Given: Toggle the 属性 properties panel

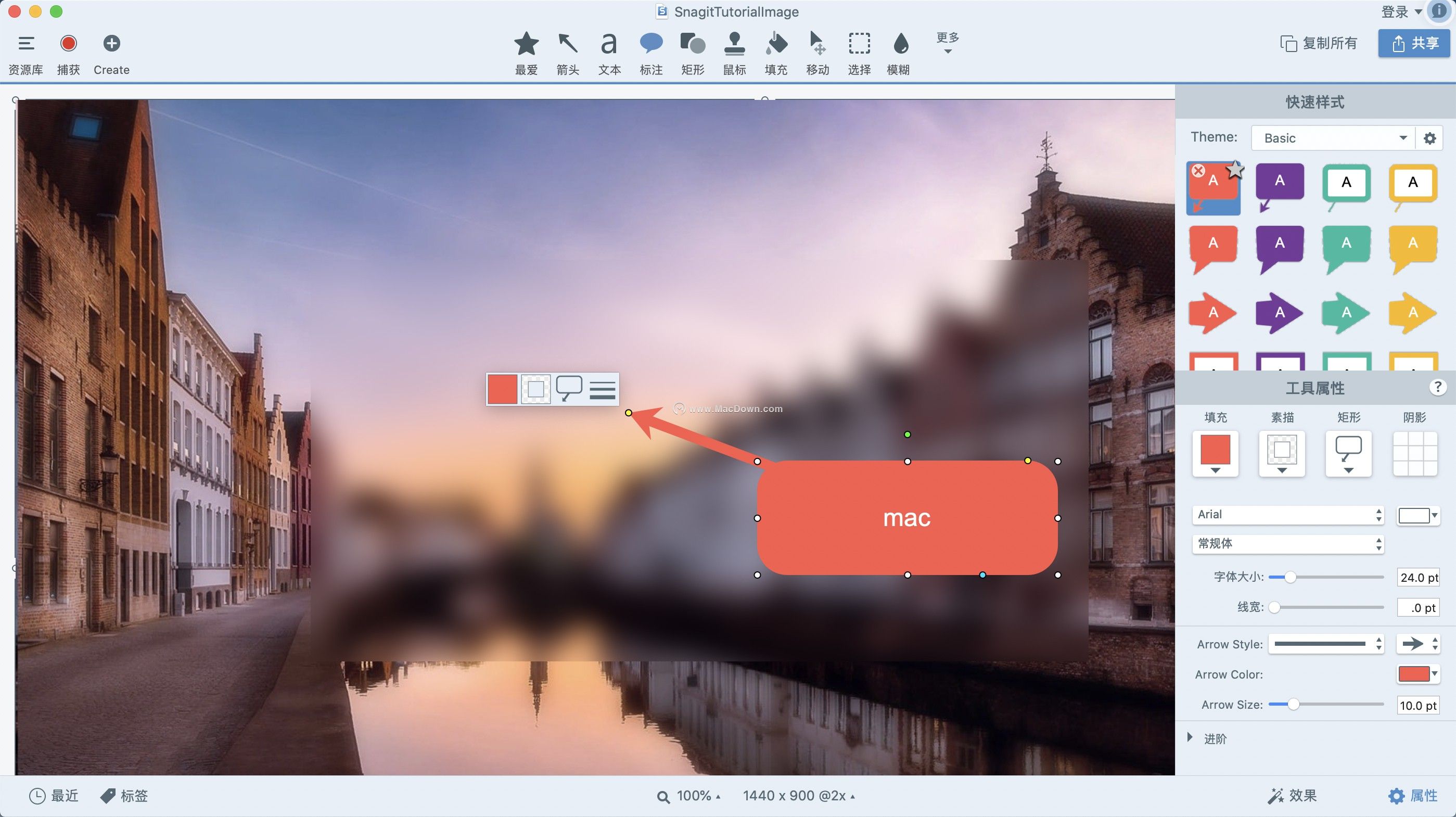Looking at the screenshot, I should (1412, 796).
